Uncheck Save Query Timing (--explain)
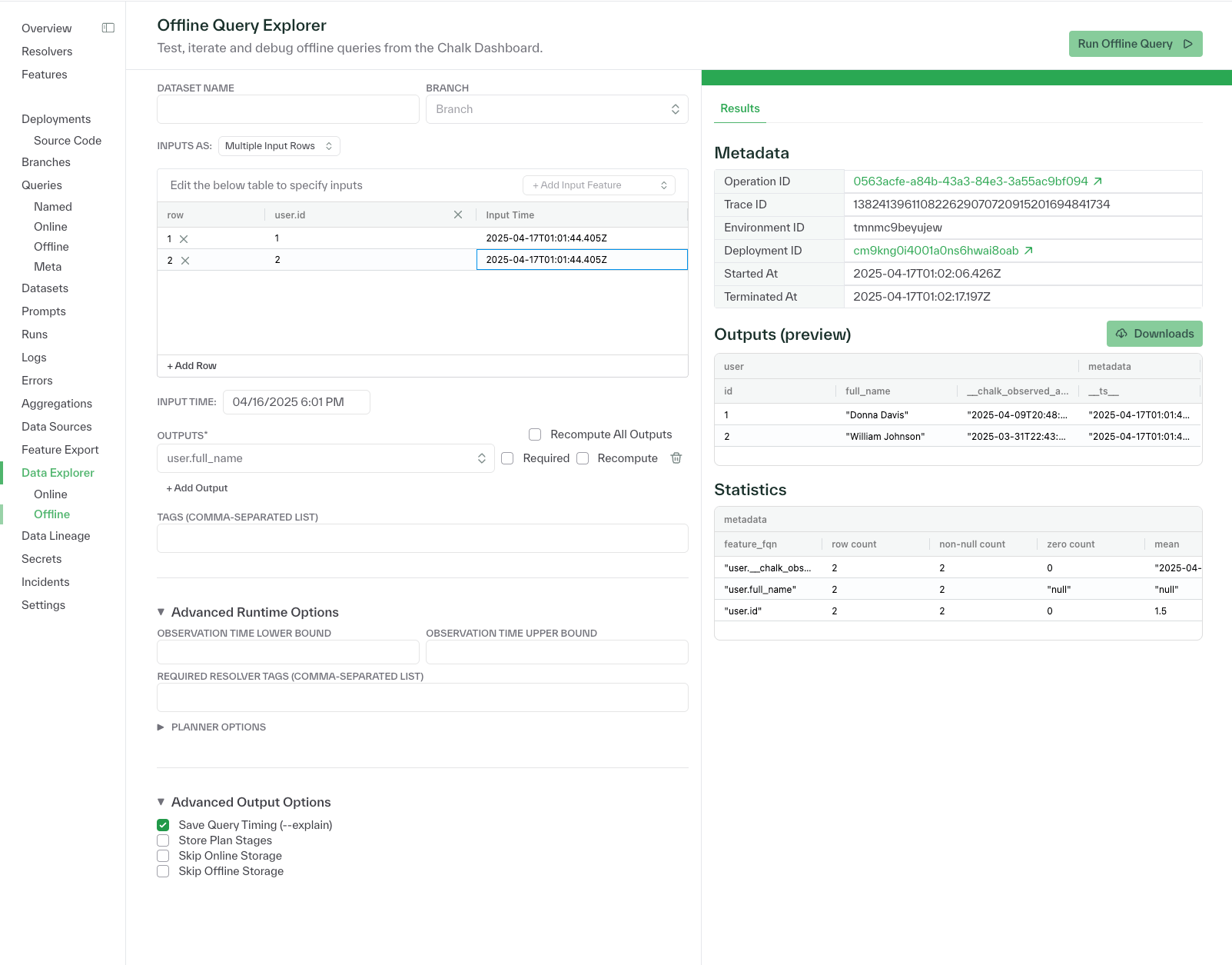This screenshot has height=965, width=1232. click(163, 824)
